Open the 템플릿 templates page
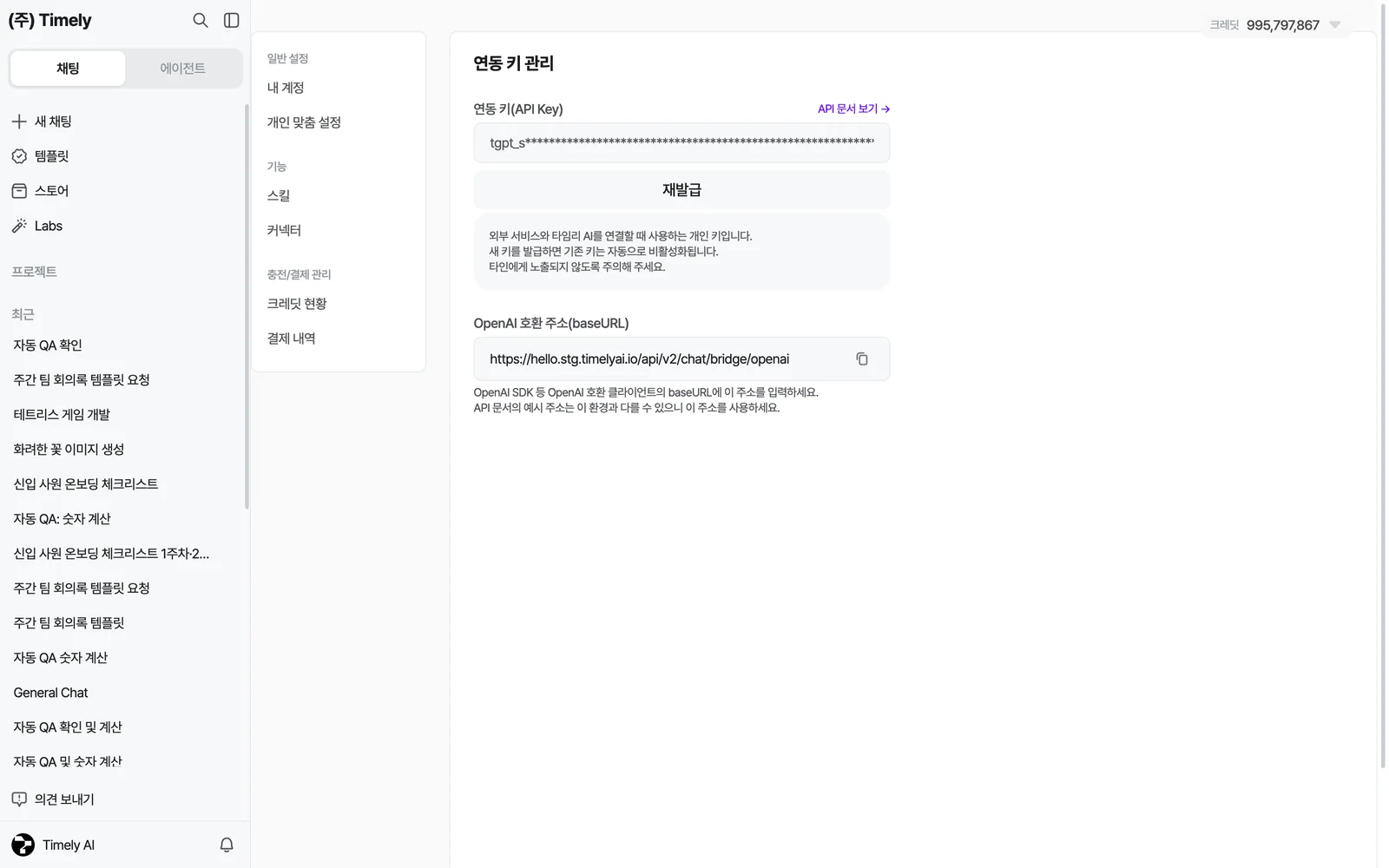The height and width of the screenshot is (868, 1389). [40, 156]
